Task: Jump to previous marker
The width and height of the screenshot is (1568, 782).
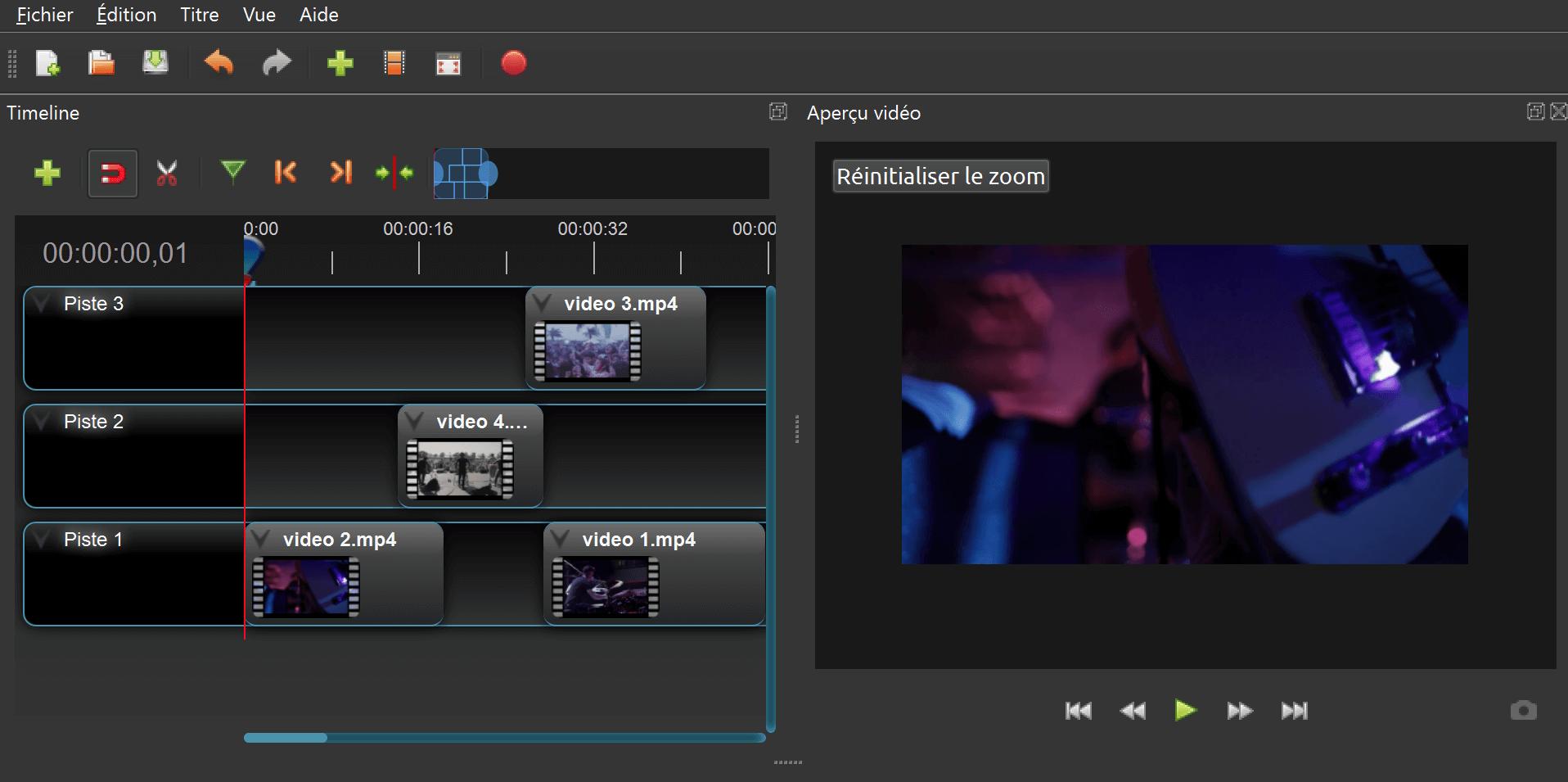Action: [x=286, y=172]
